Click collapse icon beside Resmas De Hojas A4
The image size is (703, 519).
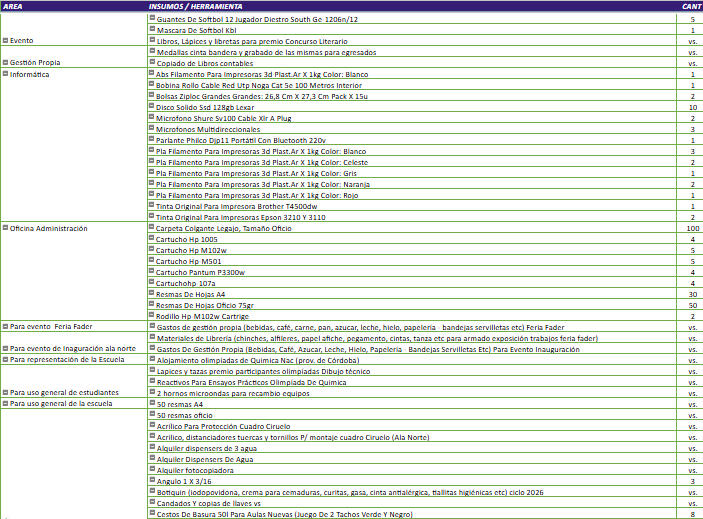pyautogui.click(x=153, y=294)
